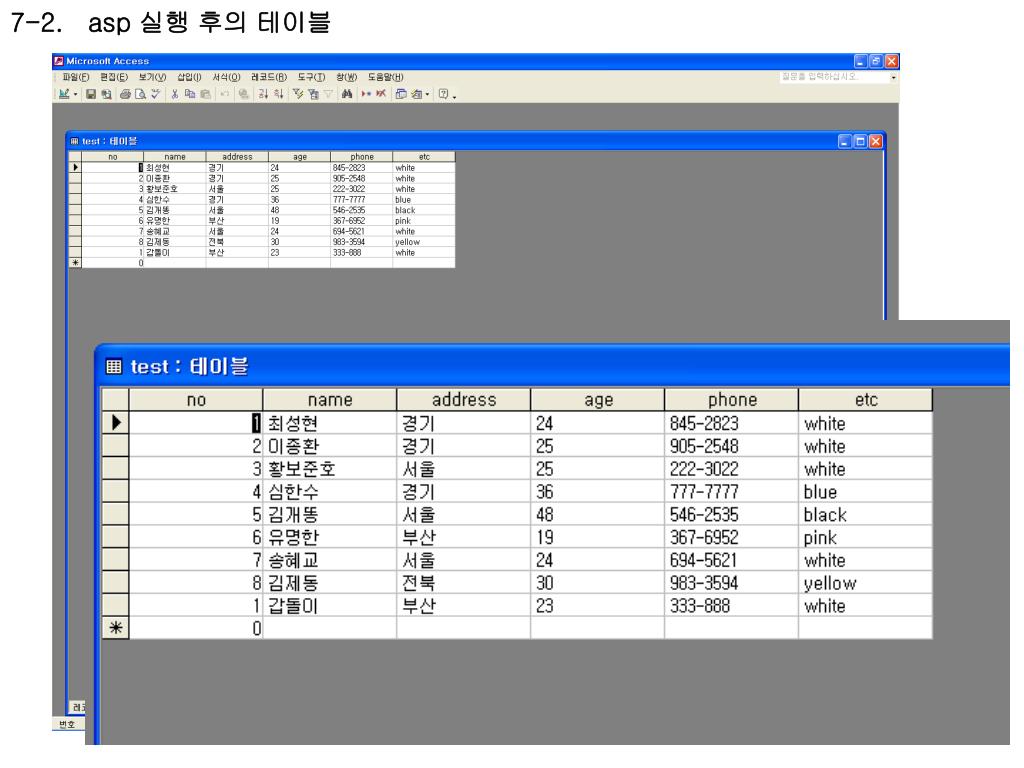1024x768 pixels.
Task: Open the help question box dropdown arrow
Action: (893, 77)
